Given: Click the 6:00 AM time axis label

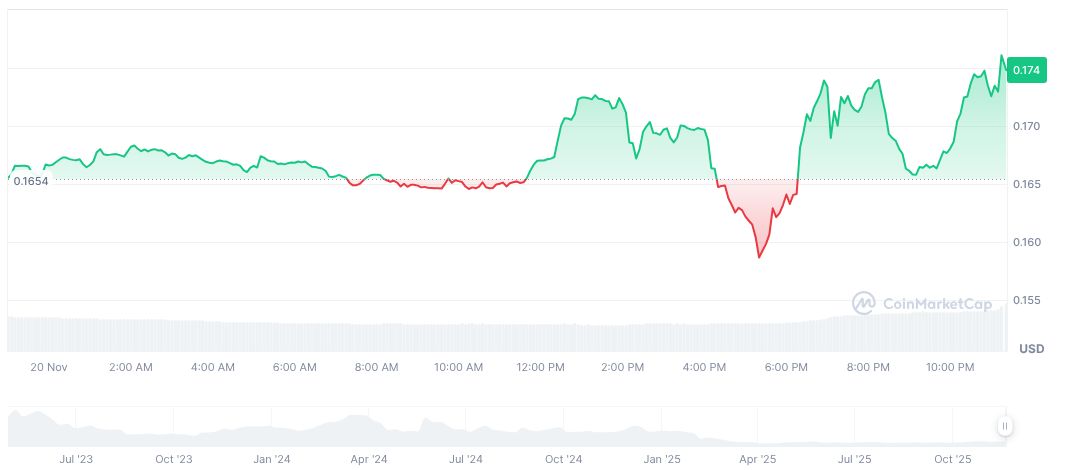Looking at the screenshot, I should click(x=294, y=368).
